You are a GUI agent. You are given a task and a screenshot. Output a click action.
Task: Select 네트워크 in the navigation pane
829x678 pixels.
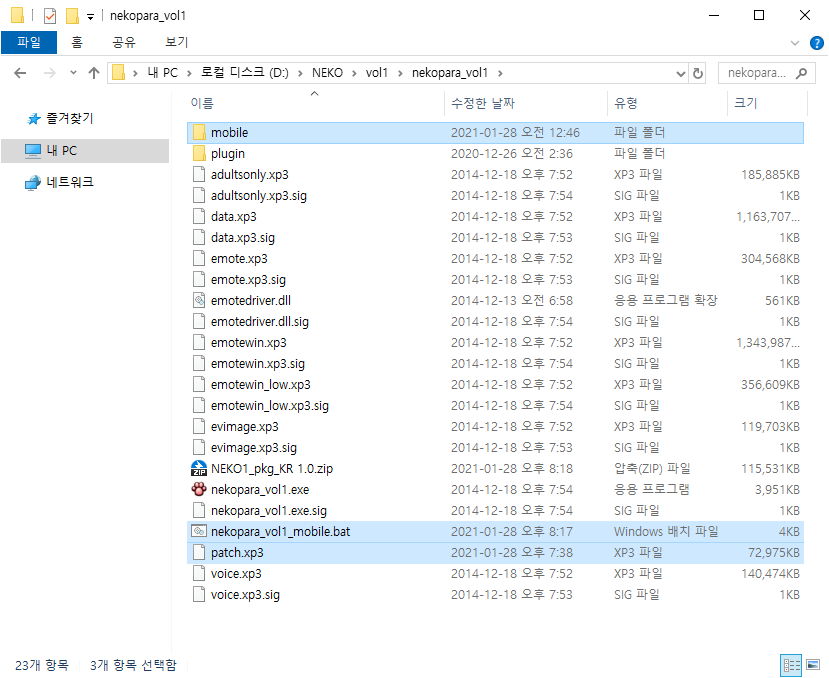click(x=70, y=182)
